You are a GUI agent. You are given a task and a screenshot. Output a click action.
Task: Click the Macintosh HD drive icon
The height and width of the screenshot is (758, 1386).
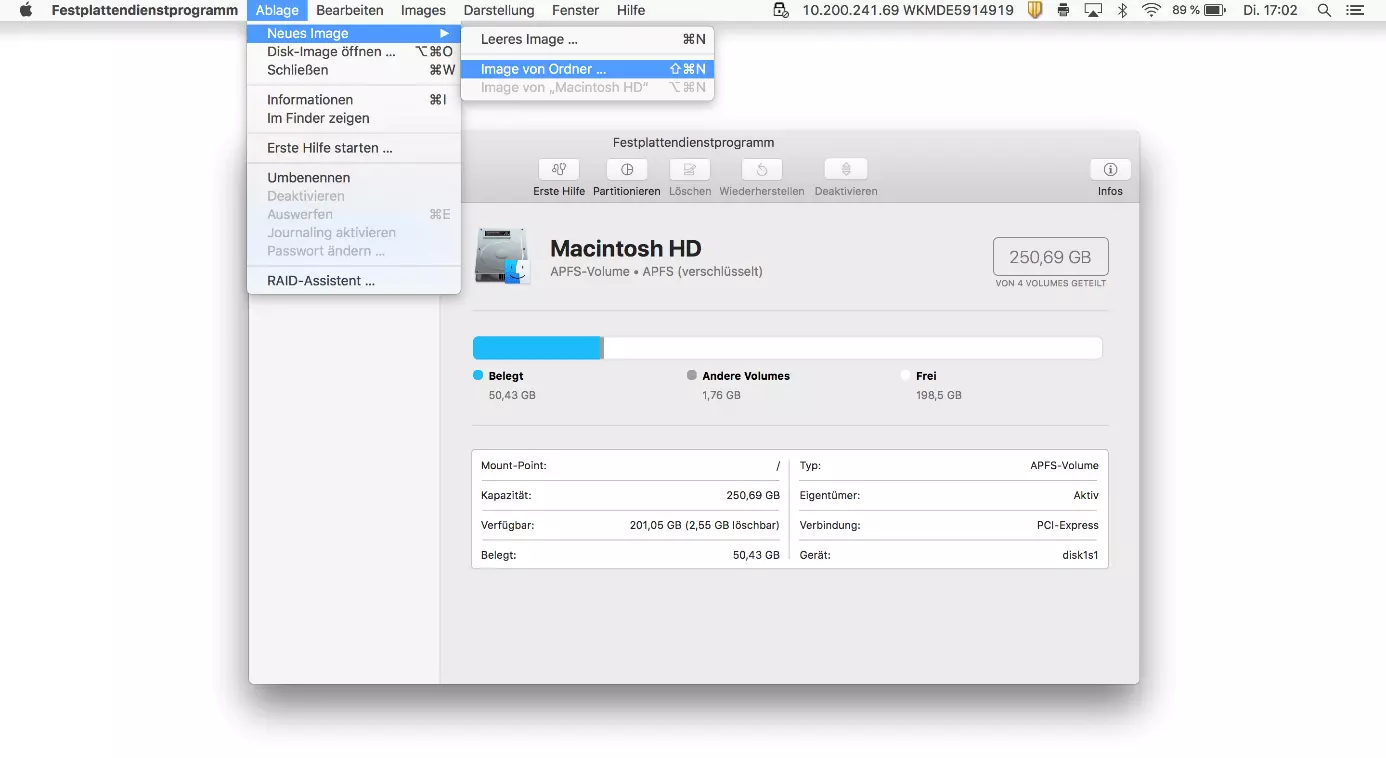tap(502, 256)
